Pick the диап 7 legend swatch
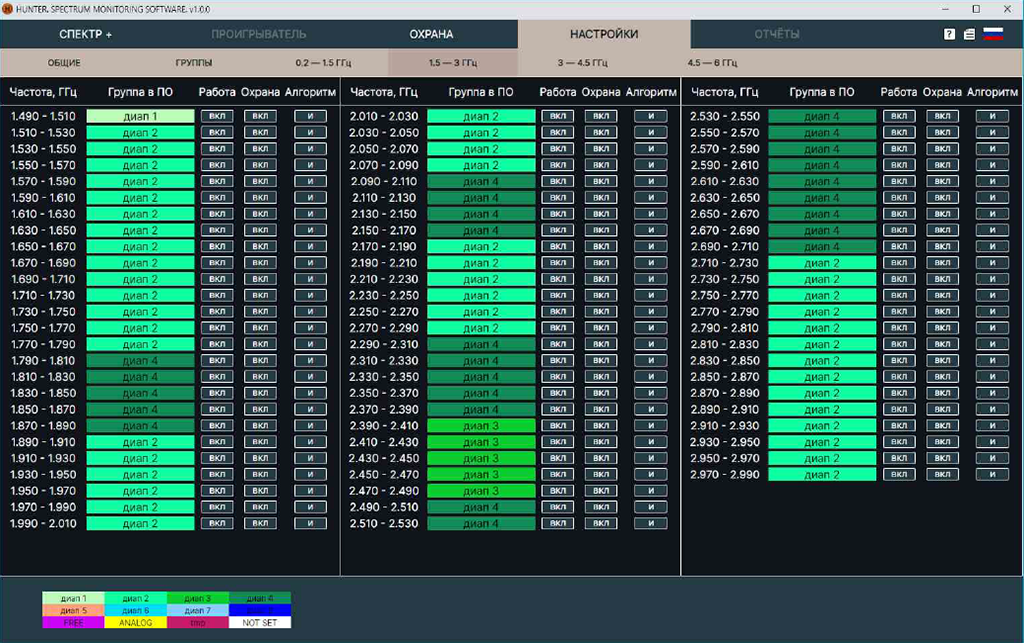This screenshot has height=643, width=1024. tap(197, 610)
